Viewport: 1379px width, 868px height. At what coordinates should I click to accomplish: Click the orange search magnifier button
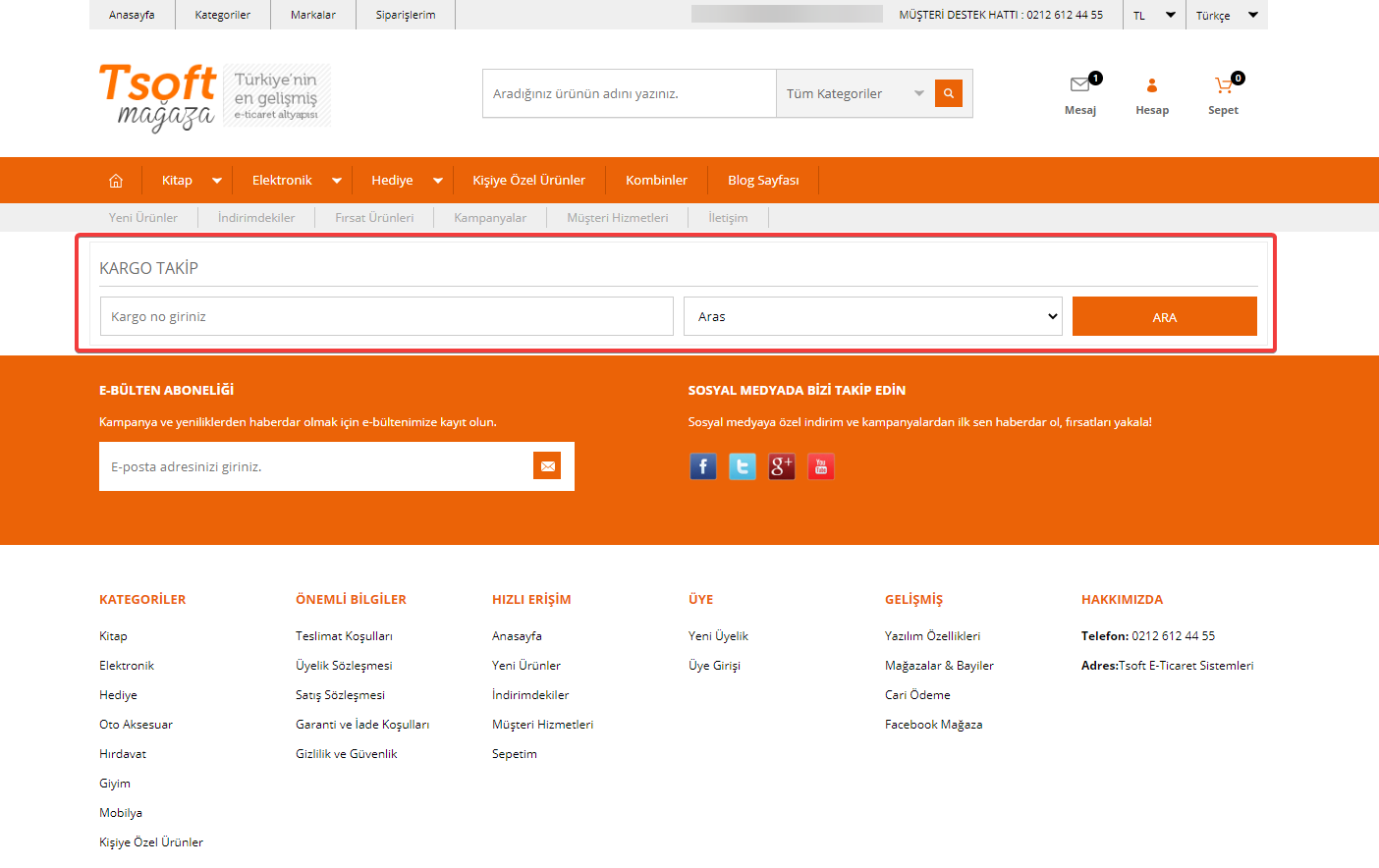(949, 93)
